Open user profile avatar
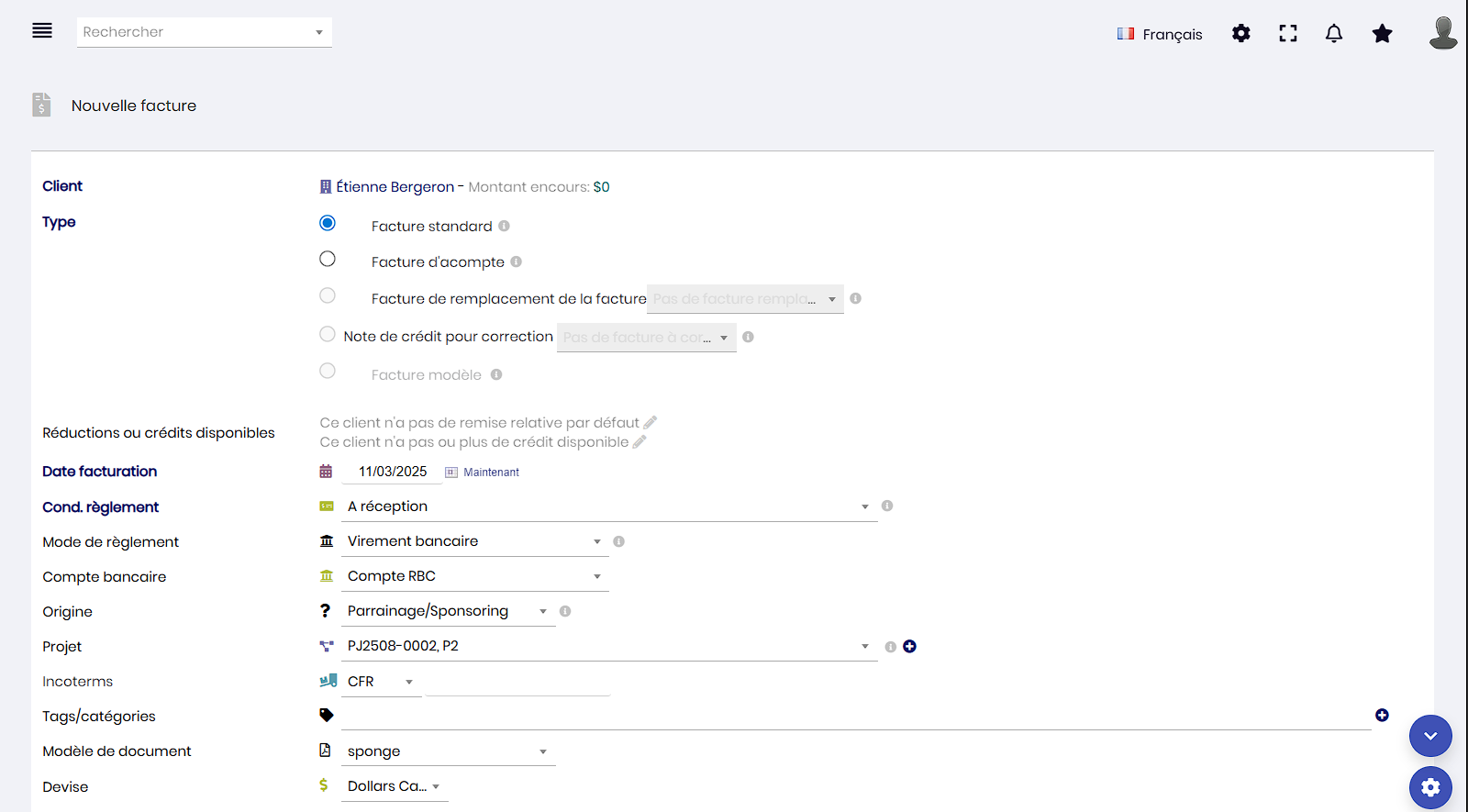Screen dimensions: 1468x812 coord(1442,33)
